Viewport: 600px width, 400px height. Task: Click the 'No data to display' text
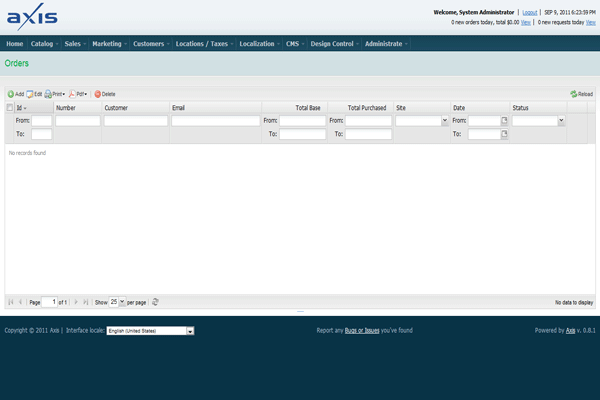pos(574,302)
